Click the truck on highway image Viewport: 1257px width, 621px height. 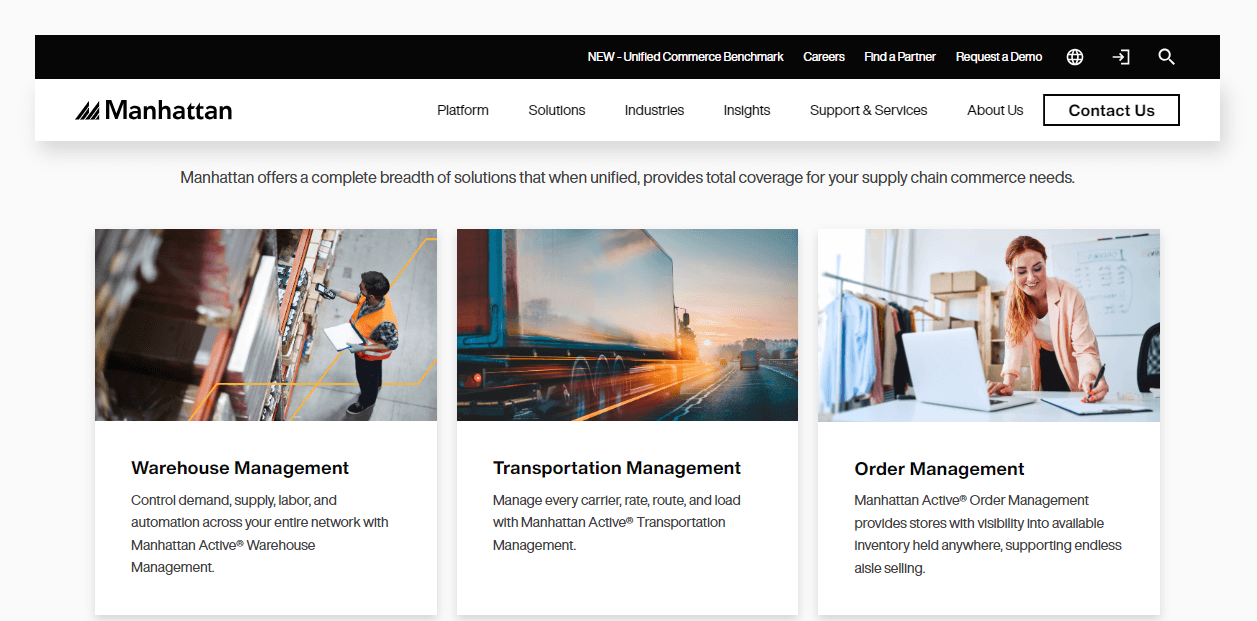(627, 325)
